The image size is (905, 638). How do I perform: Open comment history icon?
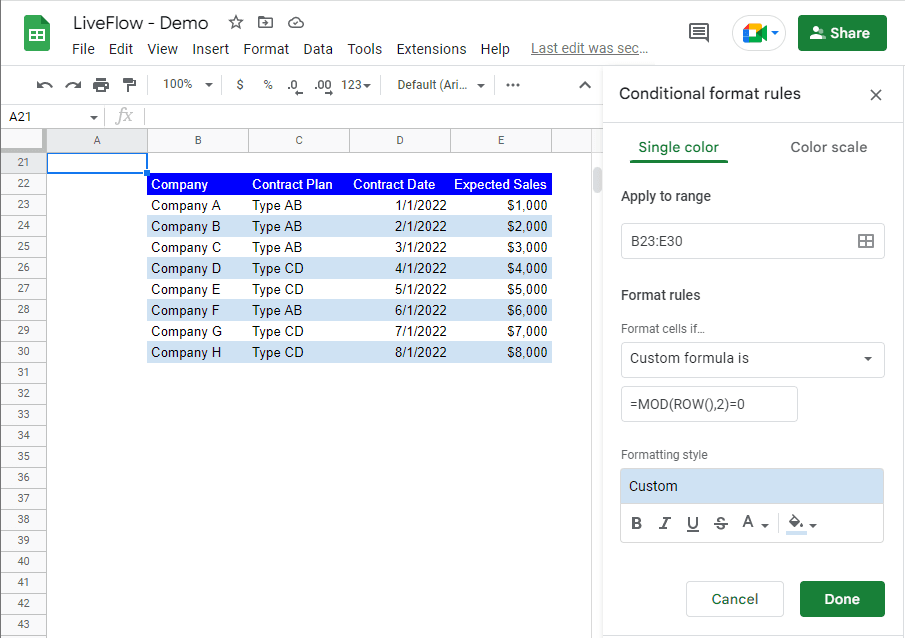(x=699, y=33)
